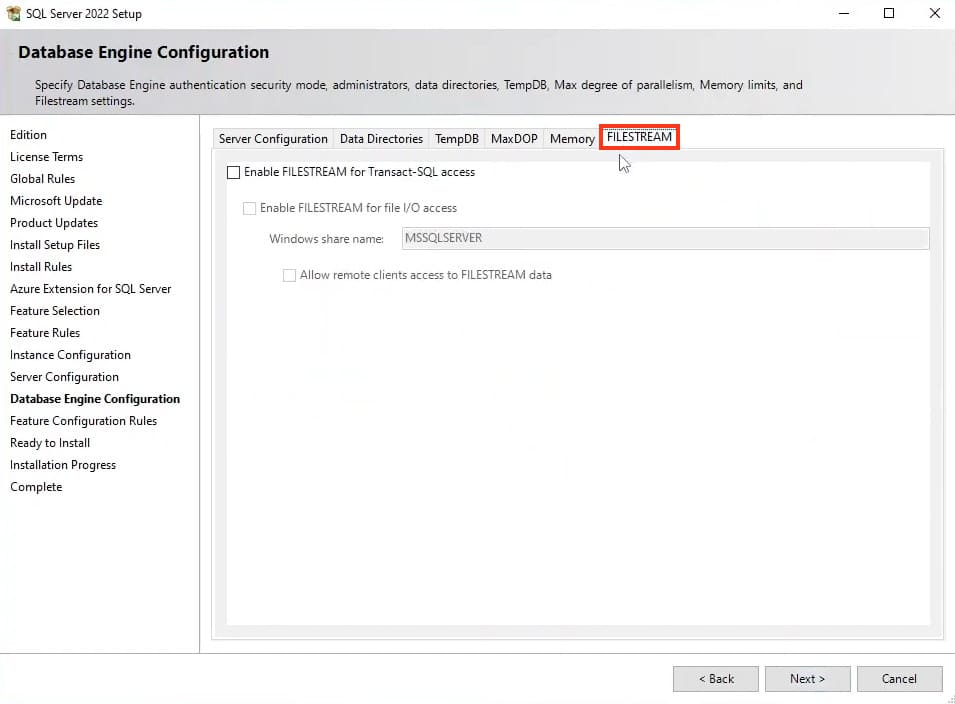
Task: Switch to the Server Configuration tab
Action: pos(273,139)
